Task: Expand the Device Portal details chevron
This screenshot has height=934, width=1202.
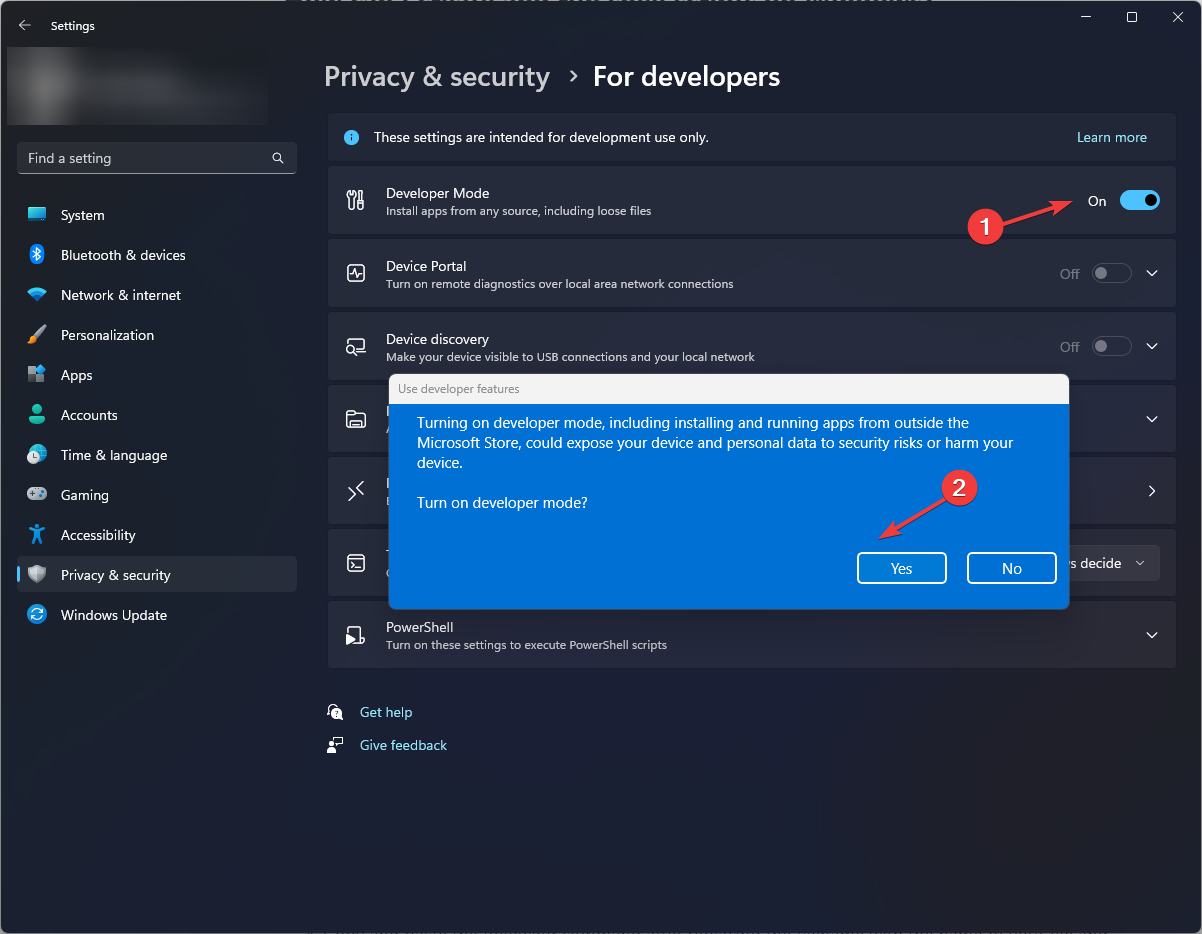Action: tap(1151, 273)
